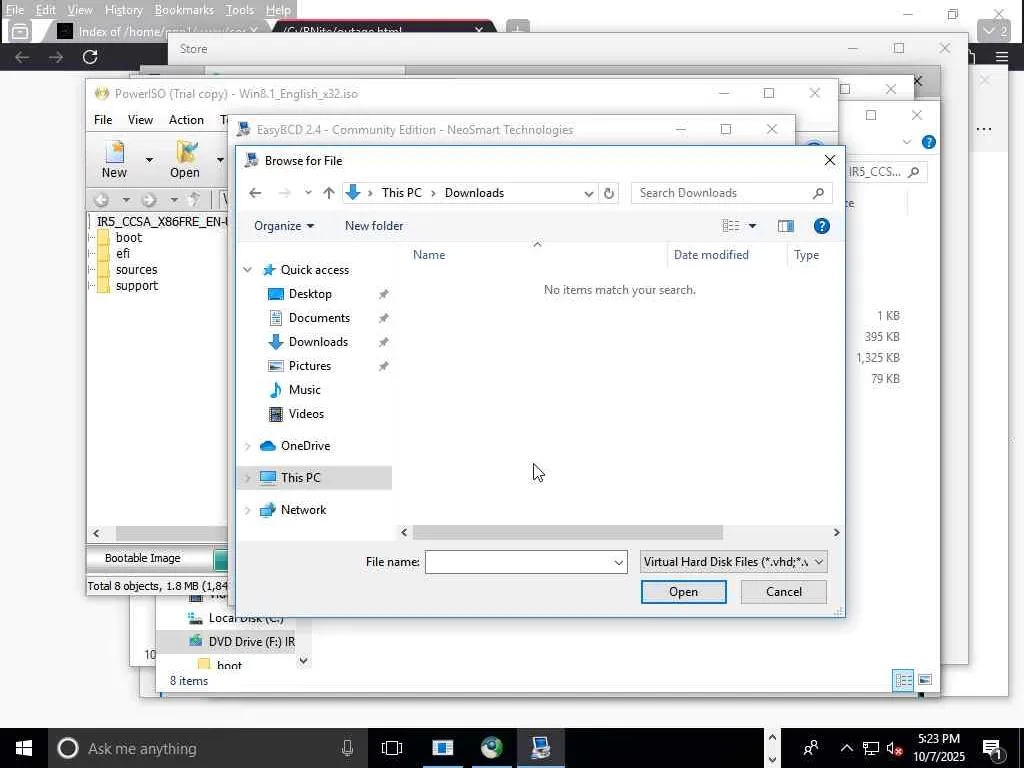Image resolution: width=1024 pixels, height=768 pixels.
Task: Open the New button dropdown in PowerISO
Action: pyautogui.click(x=149, y=160)
